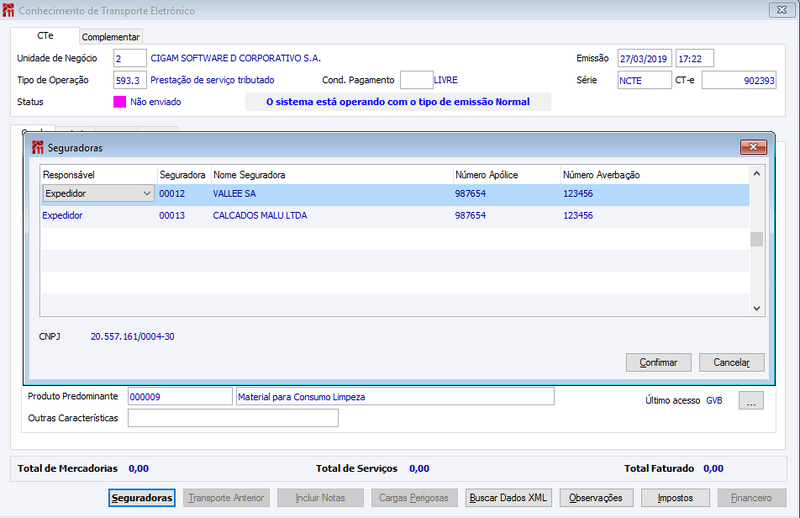
Task: Click Número Apólice 987654 in CALCADOS MALU row
Action: pyautogui.click(x=507, y=216)
